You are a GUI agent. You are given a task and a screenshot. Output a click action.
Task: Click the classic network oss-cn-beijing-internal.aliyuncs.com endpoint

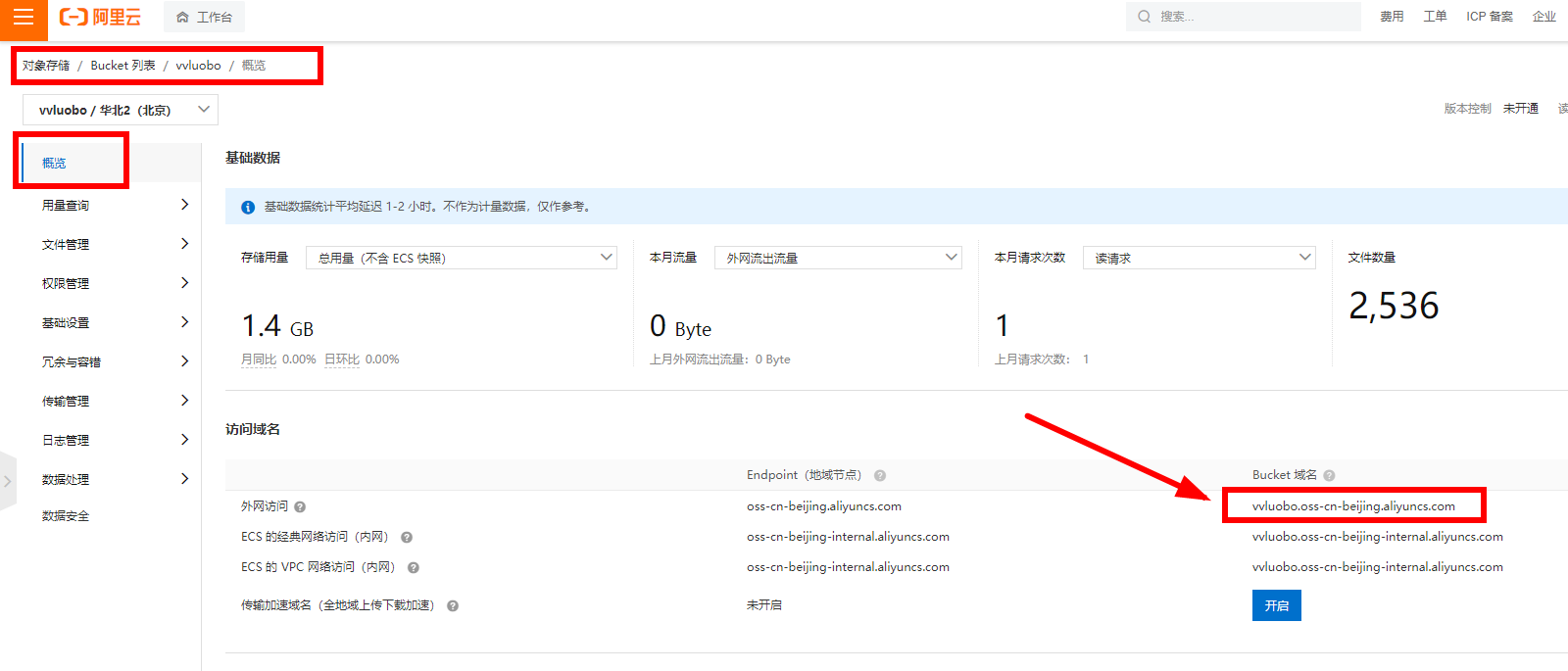[x=848, y=537]
